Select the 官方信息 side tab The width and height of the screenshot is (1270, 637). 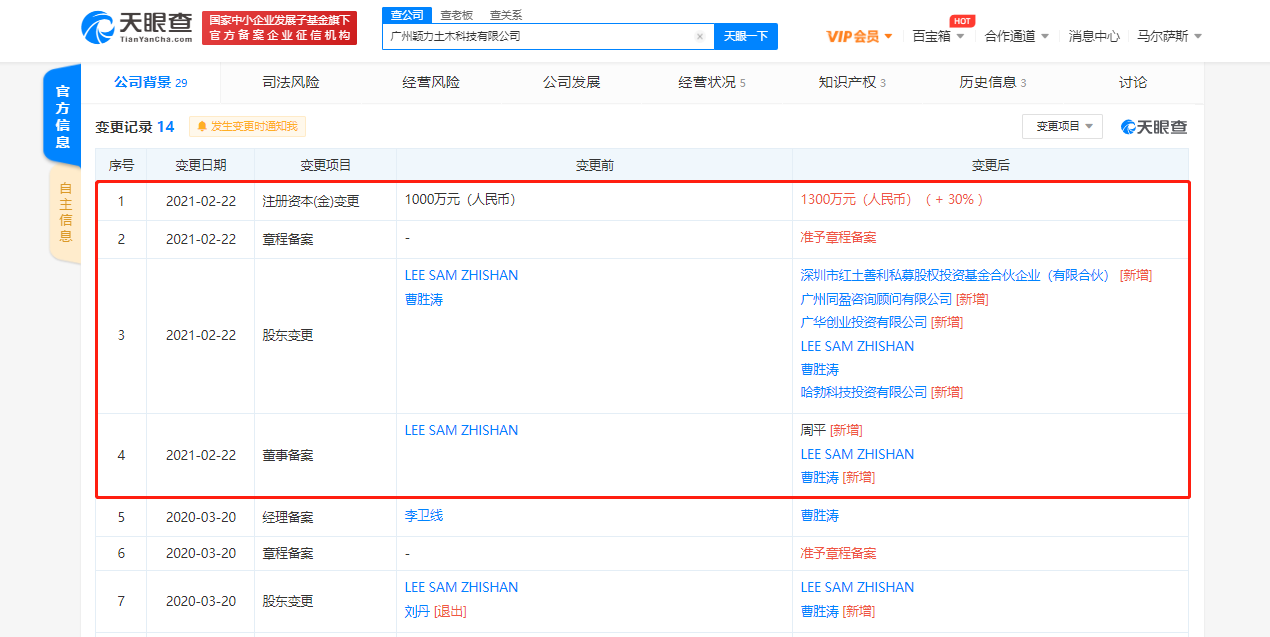coord(63,116)
